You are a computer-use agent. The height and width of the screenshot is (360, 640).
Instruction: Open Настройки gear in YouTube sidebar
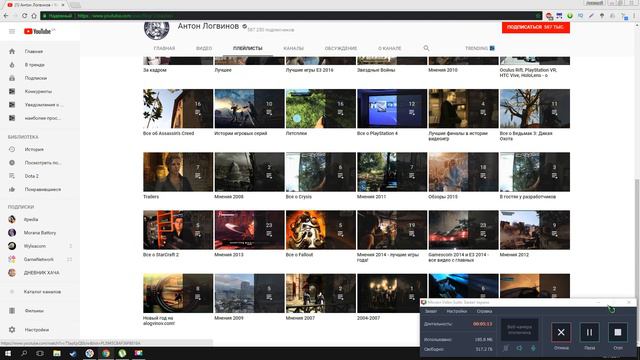[12, 329]
